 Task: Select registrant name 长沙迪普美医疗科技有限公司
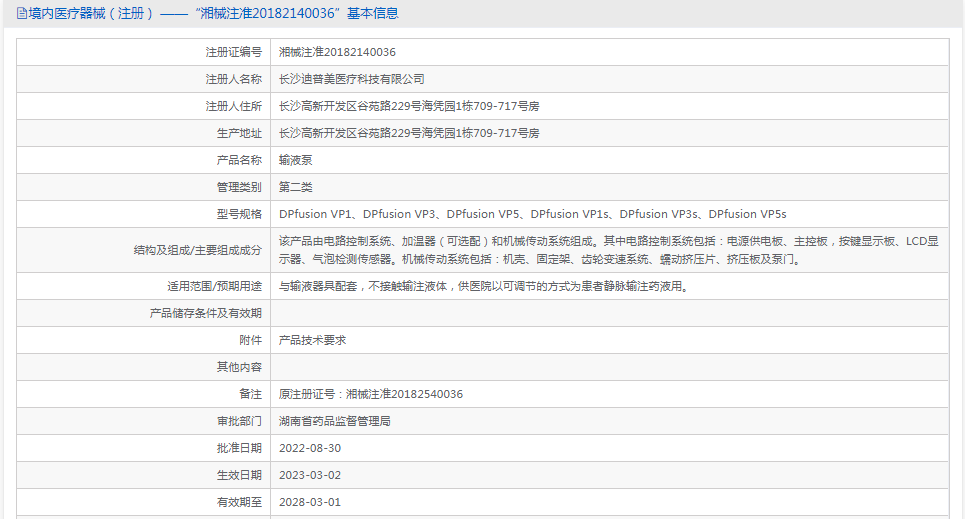tap(351, 79)
